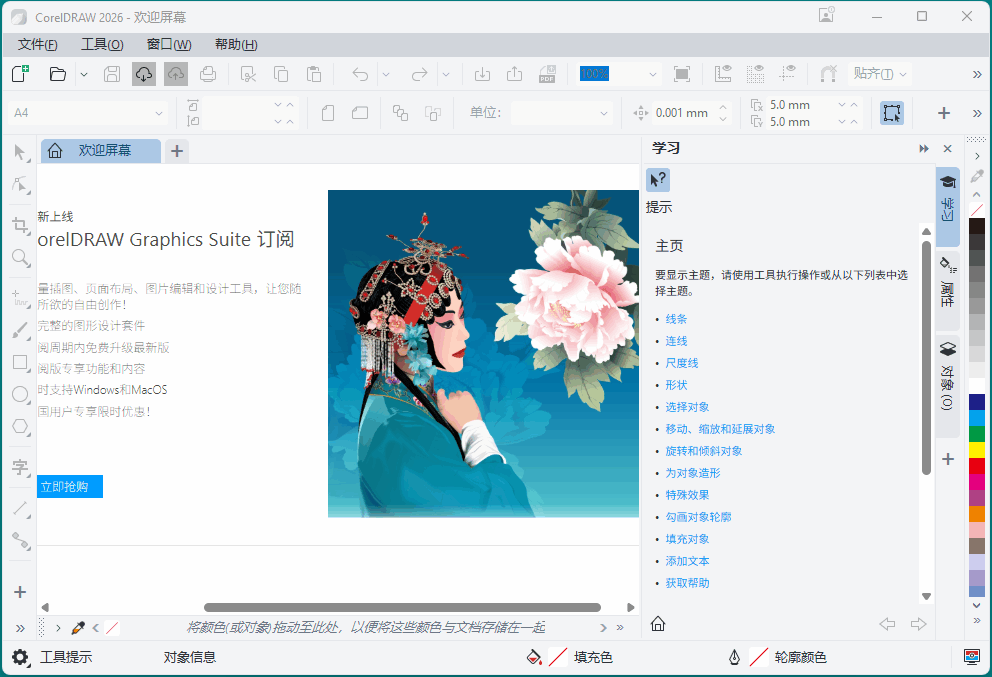Select the Zoom magnifier tool
The image size is (992, 677).
pyautogui.click(x=20, y=258)
